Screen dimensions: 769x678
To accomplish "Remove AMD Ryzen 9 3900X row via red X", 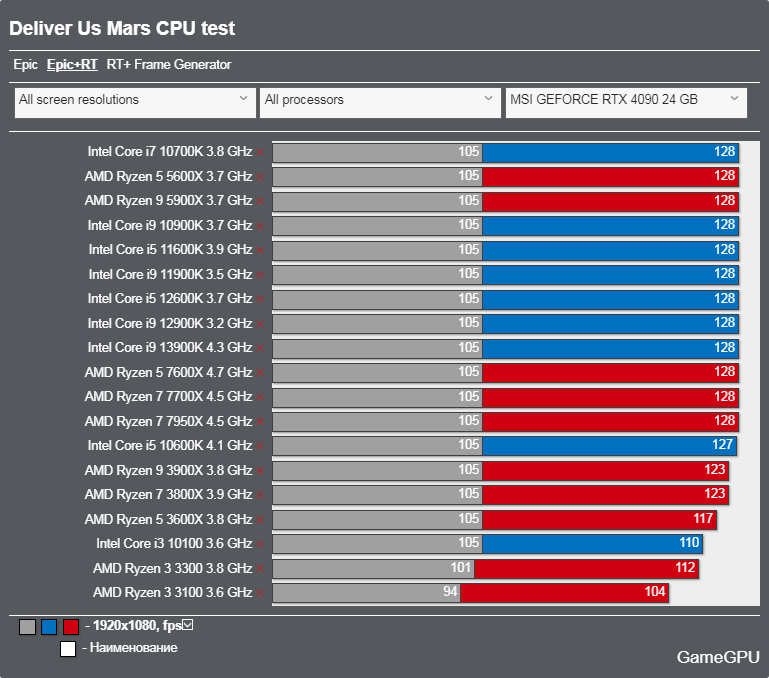I will [260, 471].
